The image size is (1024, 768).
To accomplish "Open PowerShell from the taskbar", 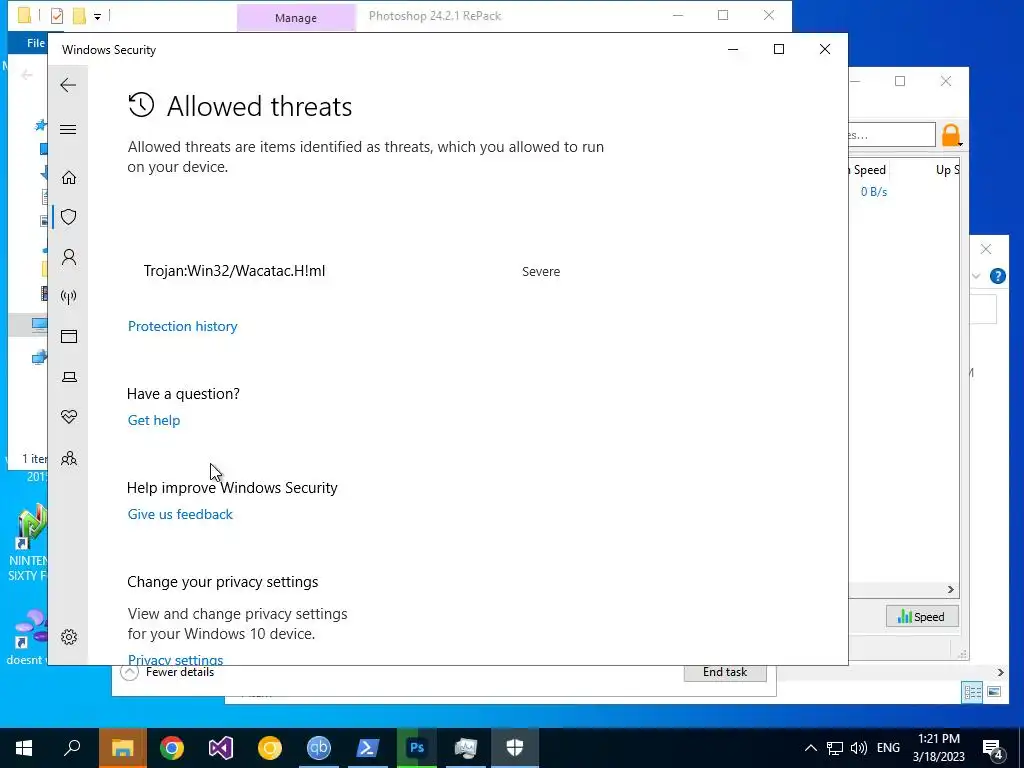I will (368, 748).
